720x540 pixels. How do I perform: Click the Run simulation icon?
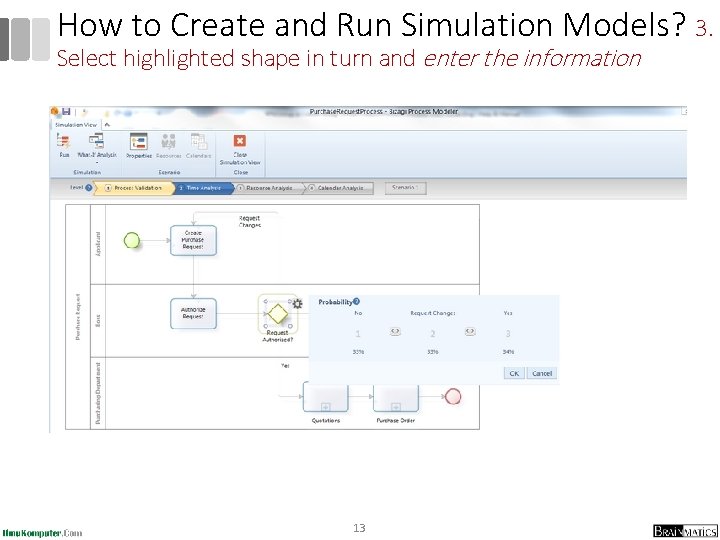pos(63,141)
